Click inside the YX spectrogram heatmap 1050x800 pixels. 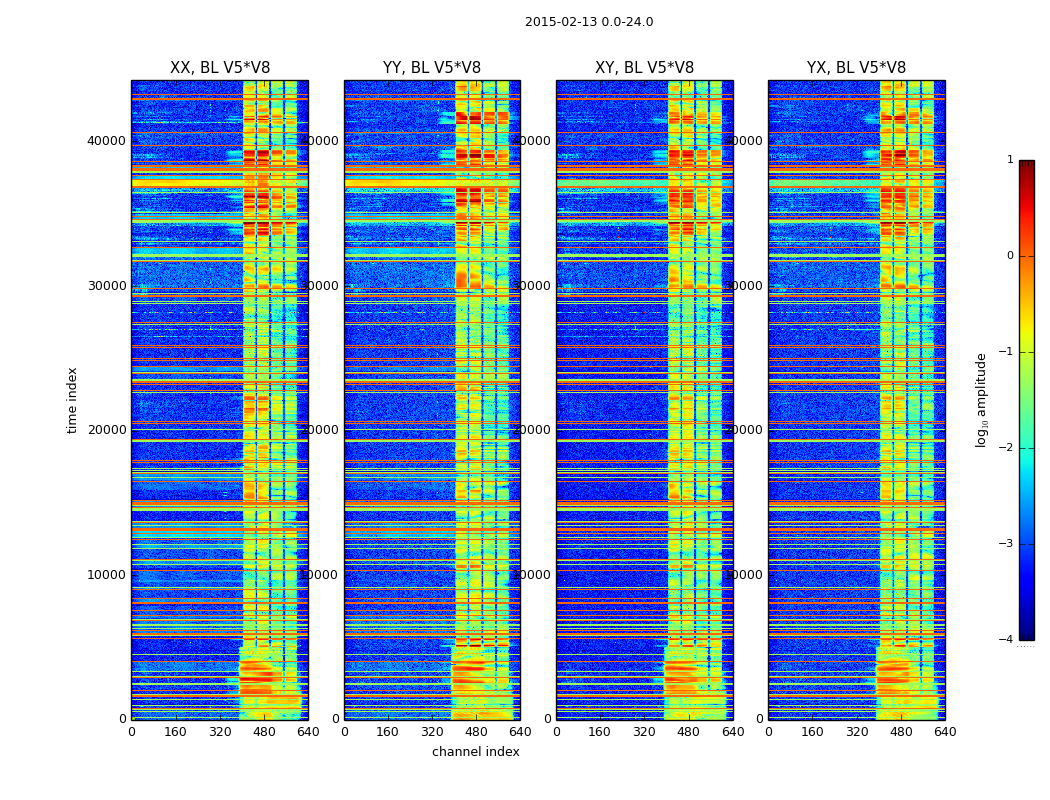point(856,400)
